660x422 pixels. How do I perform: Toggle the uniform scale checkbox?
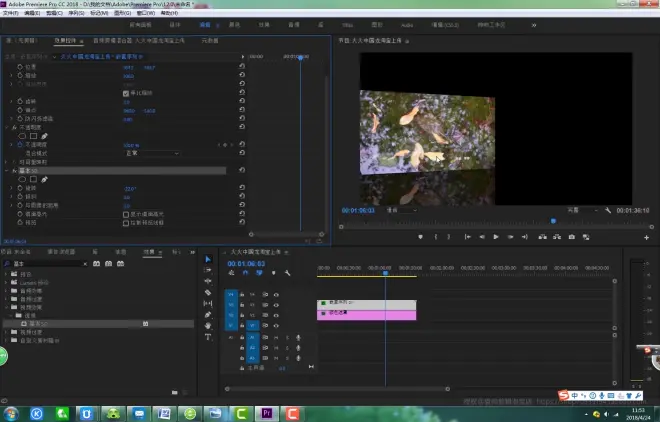click(x=126, y=93)
